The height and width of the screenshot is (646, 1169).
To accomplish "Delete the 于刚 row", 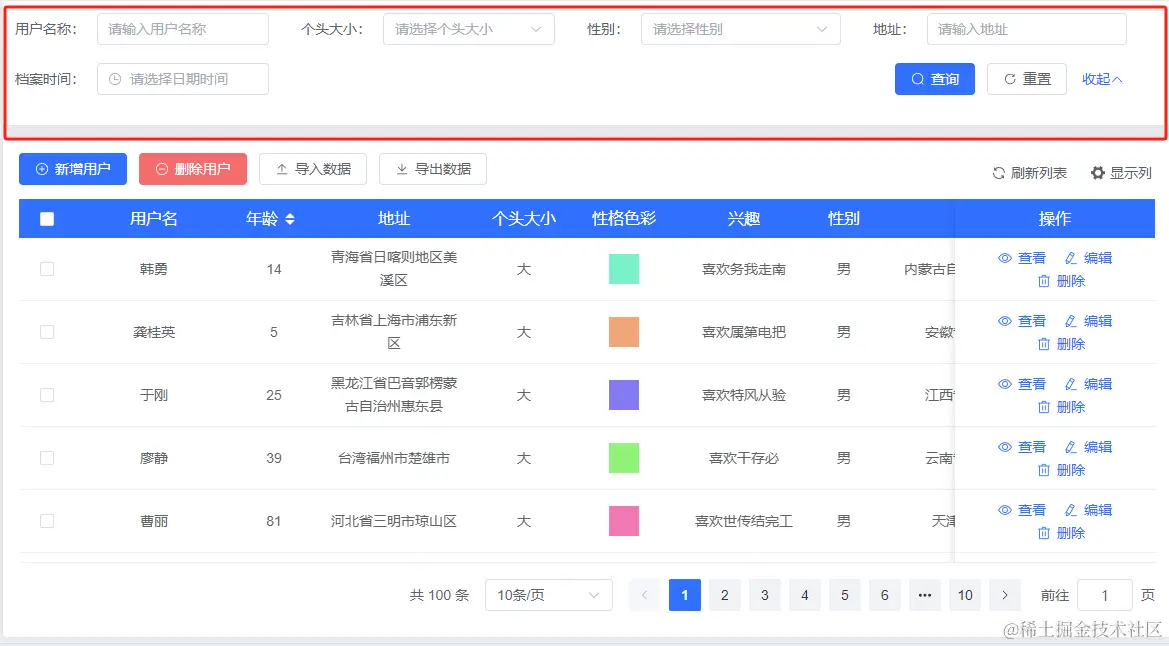I will (x=1061, y=407).
